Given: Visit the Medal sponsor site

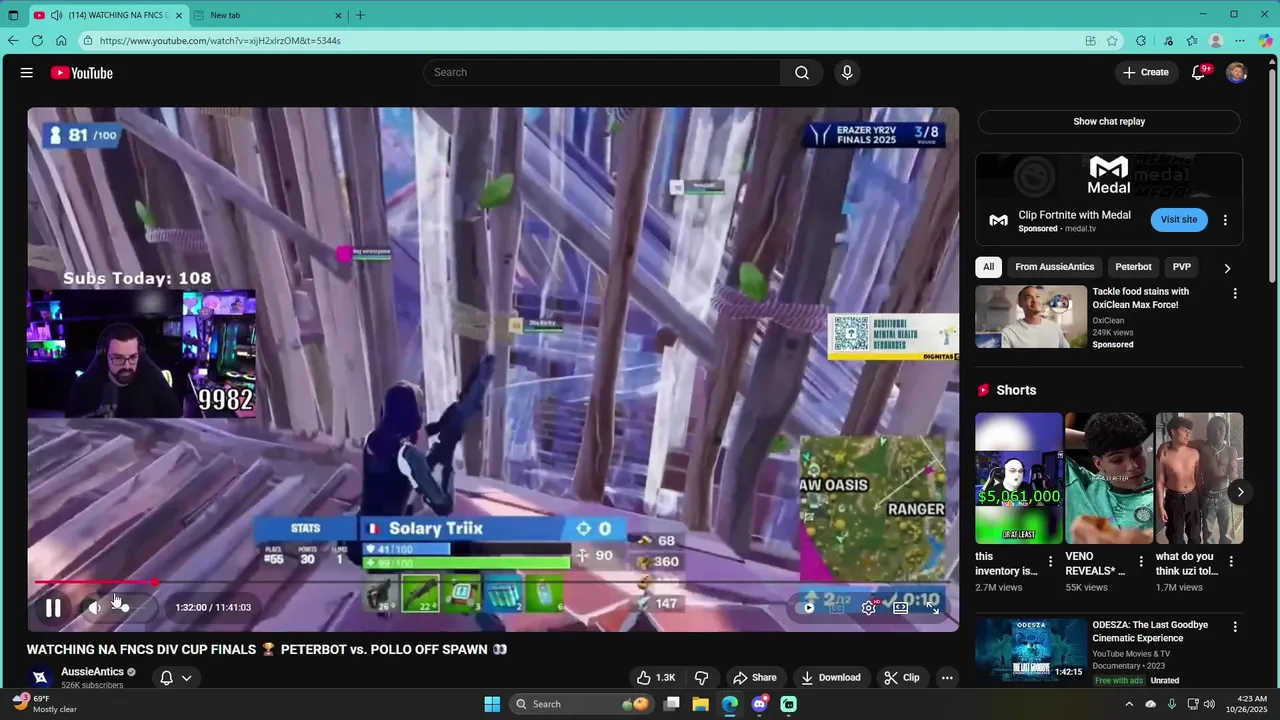Looking at the screenshot, I should coord(1179,219).
